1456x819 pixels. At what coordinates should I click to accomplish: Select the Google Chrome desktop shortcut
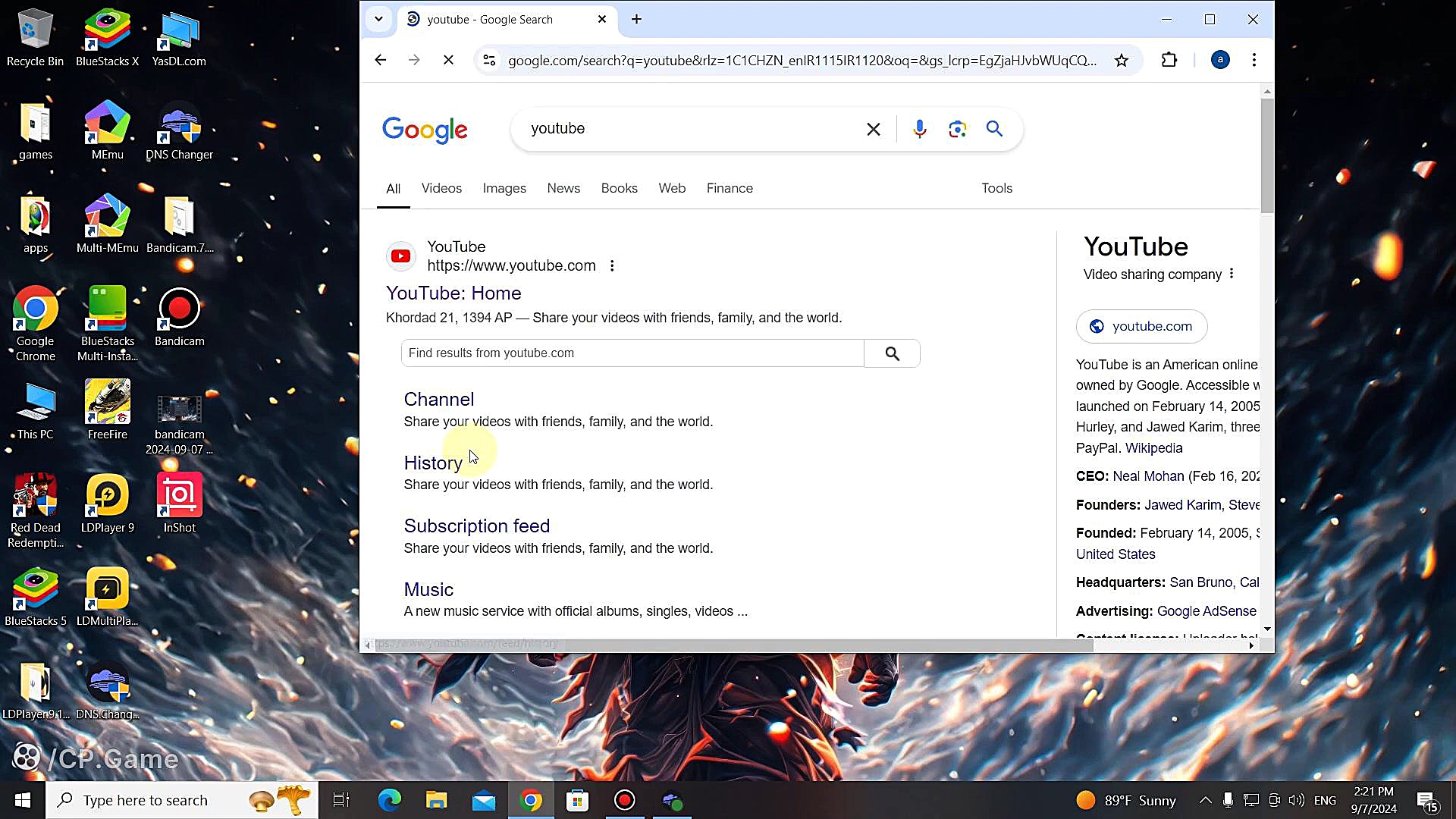click(x=35, y=324)
